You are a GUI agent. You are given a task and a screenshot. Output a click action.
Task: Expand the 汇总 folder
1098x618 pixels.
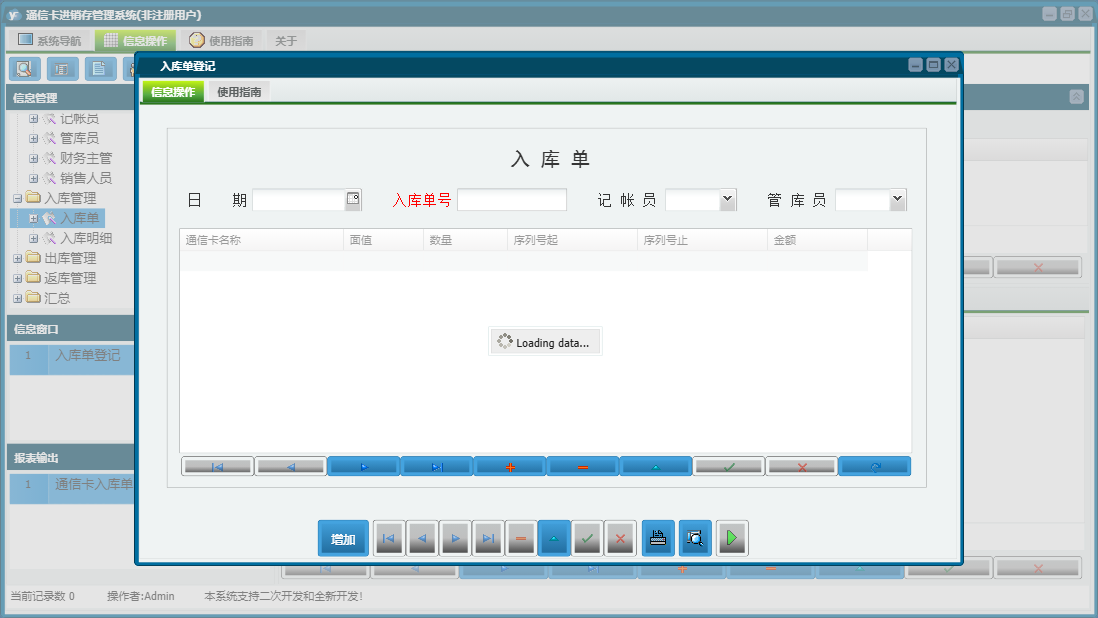point(18,298)
